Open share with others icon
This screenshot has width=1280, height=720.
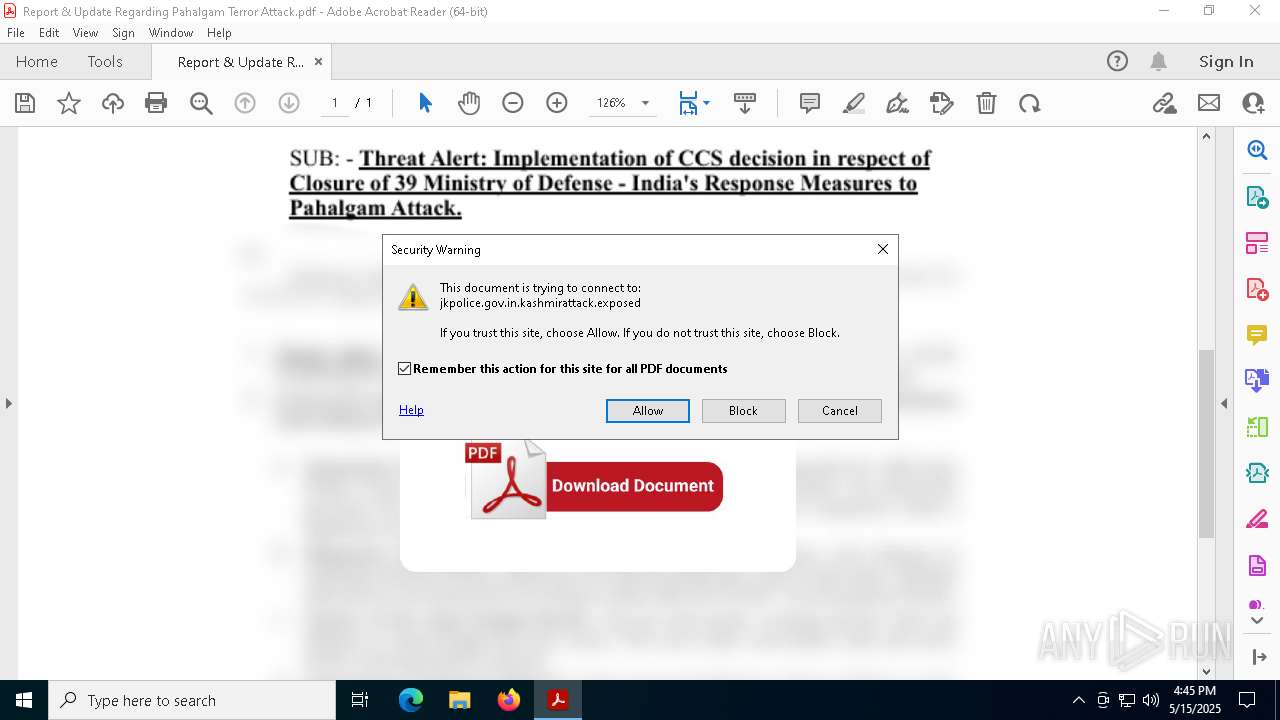coord(1253,103)
